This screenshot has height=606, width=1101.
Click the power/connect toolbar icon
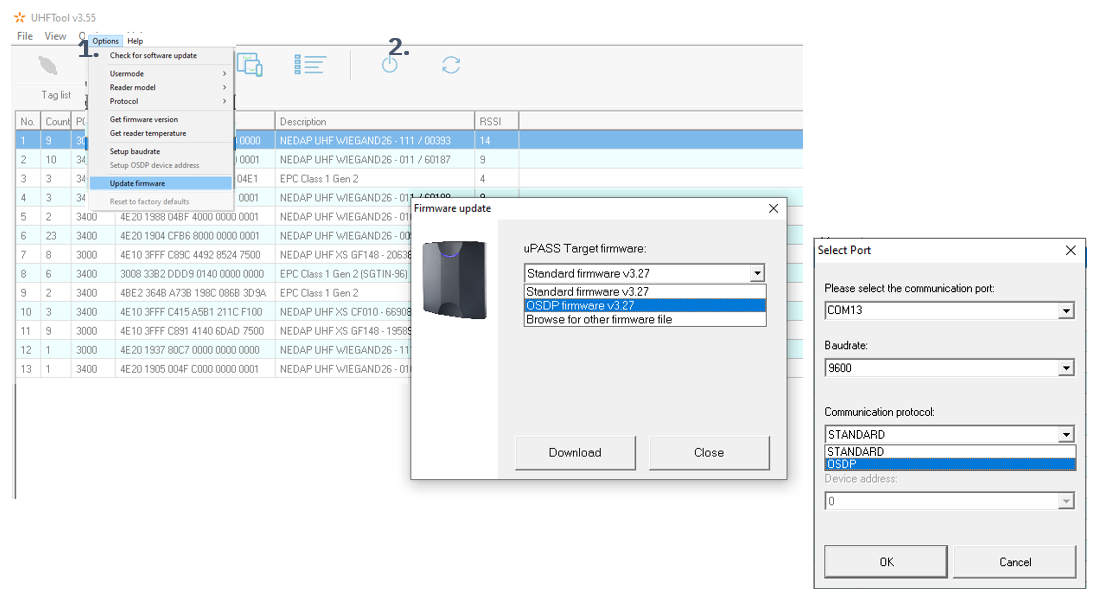point(391,64)
